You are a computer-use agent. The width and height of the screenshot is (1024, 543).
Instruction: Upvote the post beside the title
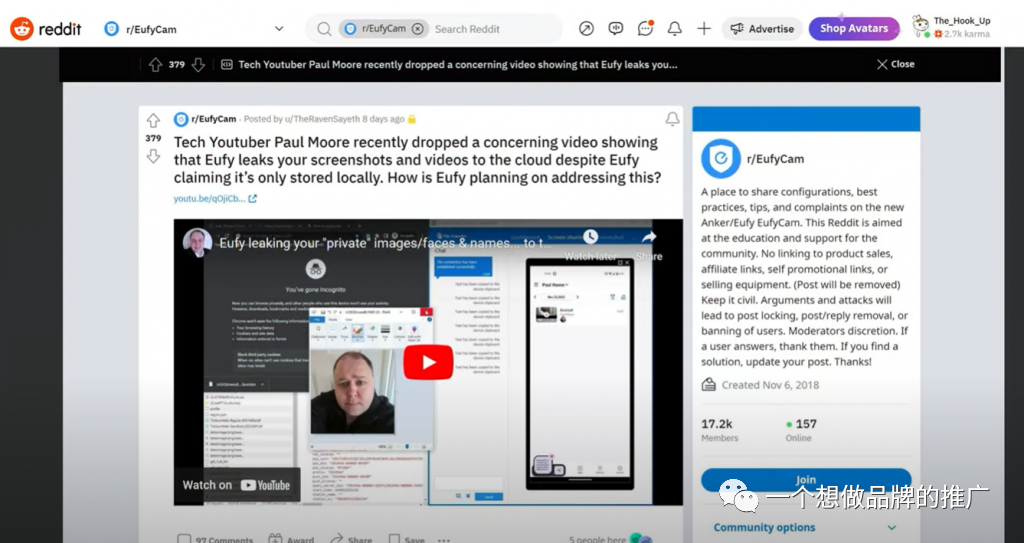(x=153, y=121)
